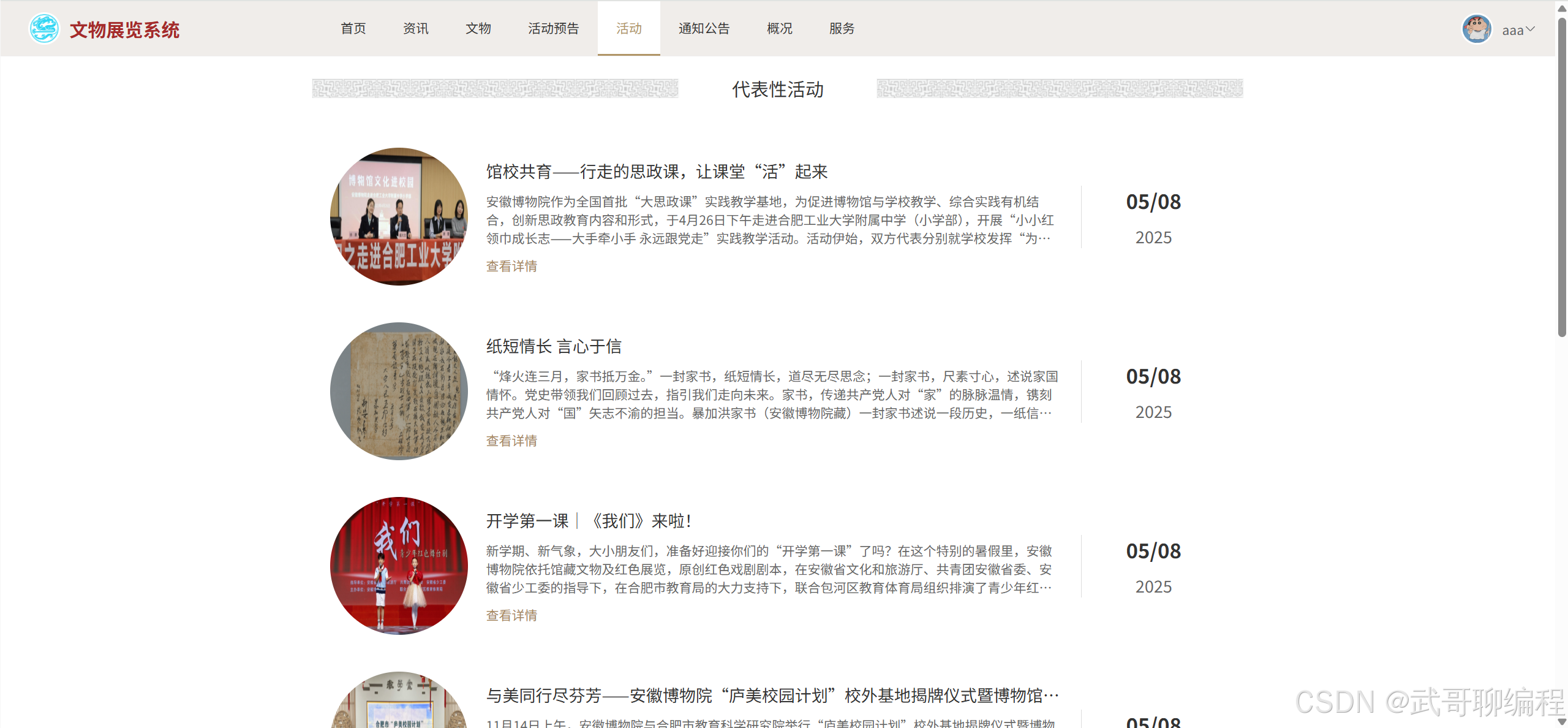Expand the aaa user dropdown arrow
Viewport: 1568px width, 728px height.
1530,29
